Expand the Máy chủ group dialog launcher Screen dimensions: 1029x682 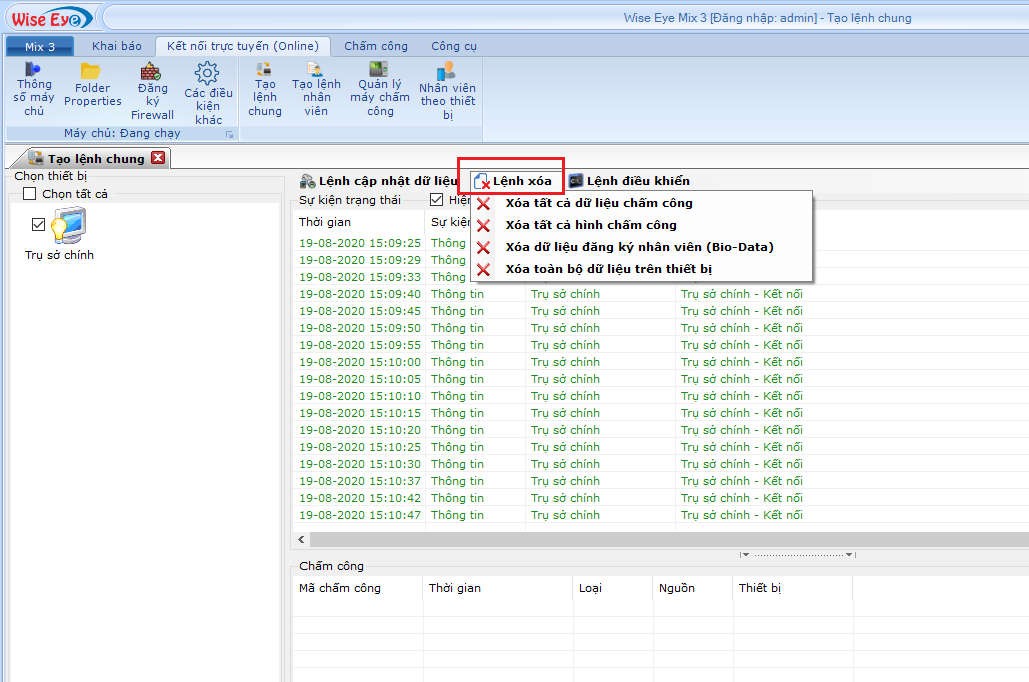pyautogui.click(x=229, y=134)
